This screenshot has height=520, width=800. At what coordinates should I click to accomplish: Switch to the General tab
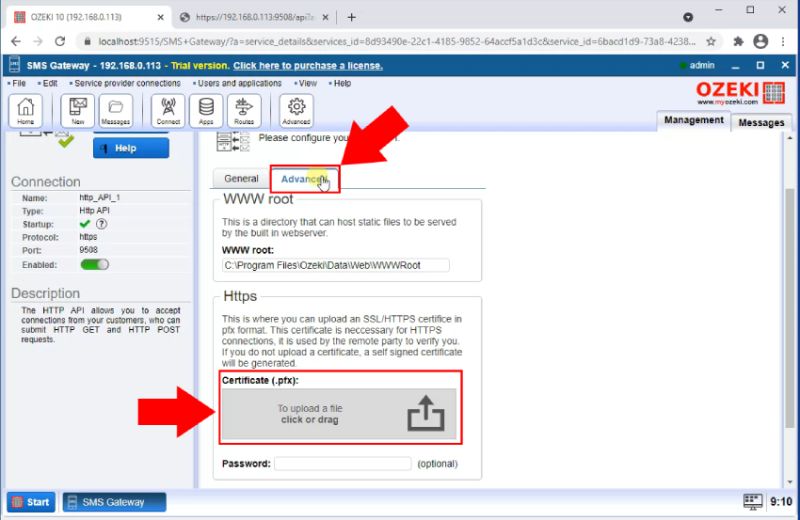click(x=241, y=179)
